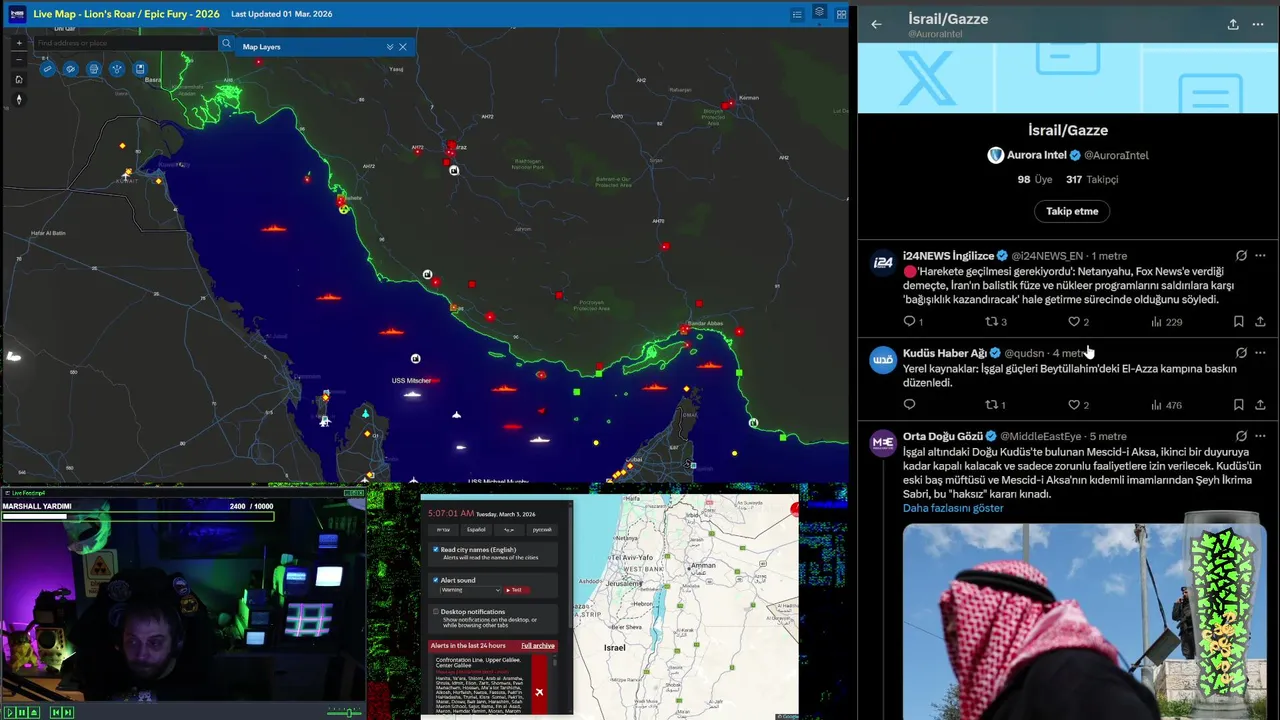
Task: Repost the i24NEWS post
Action: click(992, 321)
